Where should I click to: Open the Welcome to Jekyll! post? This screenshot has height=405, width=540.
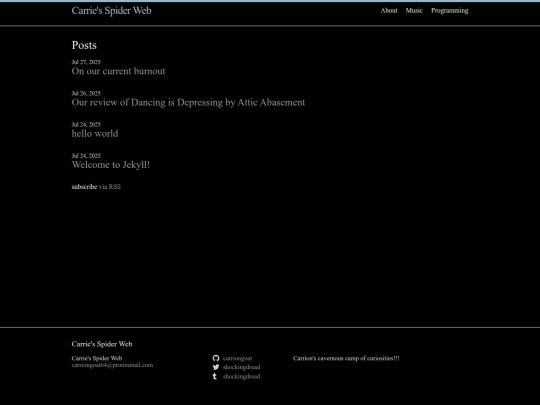111,165
